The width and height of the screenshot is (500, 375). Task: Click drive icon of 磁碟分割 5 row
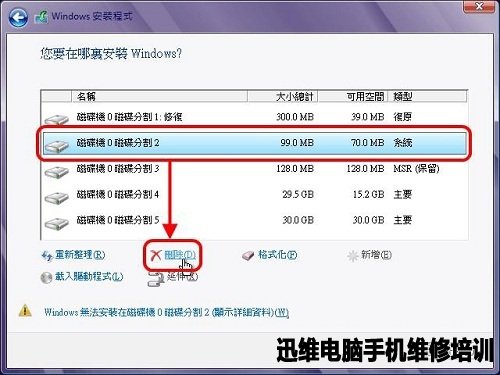(56, 222)
